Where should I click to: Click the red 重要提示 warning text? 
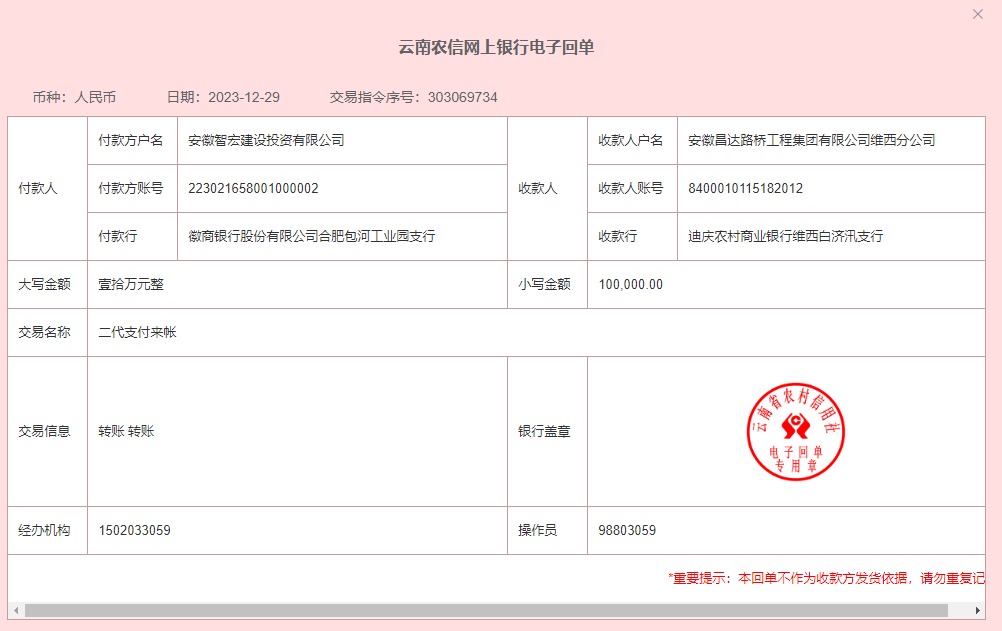826,578
